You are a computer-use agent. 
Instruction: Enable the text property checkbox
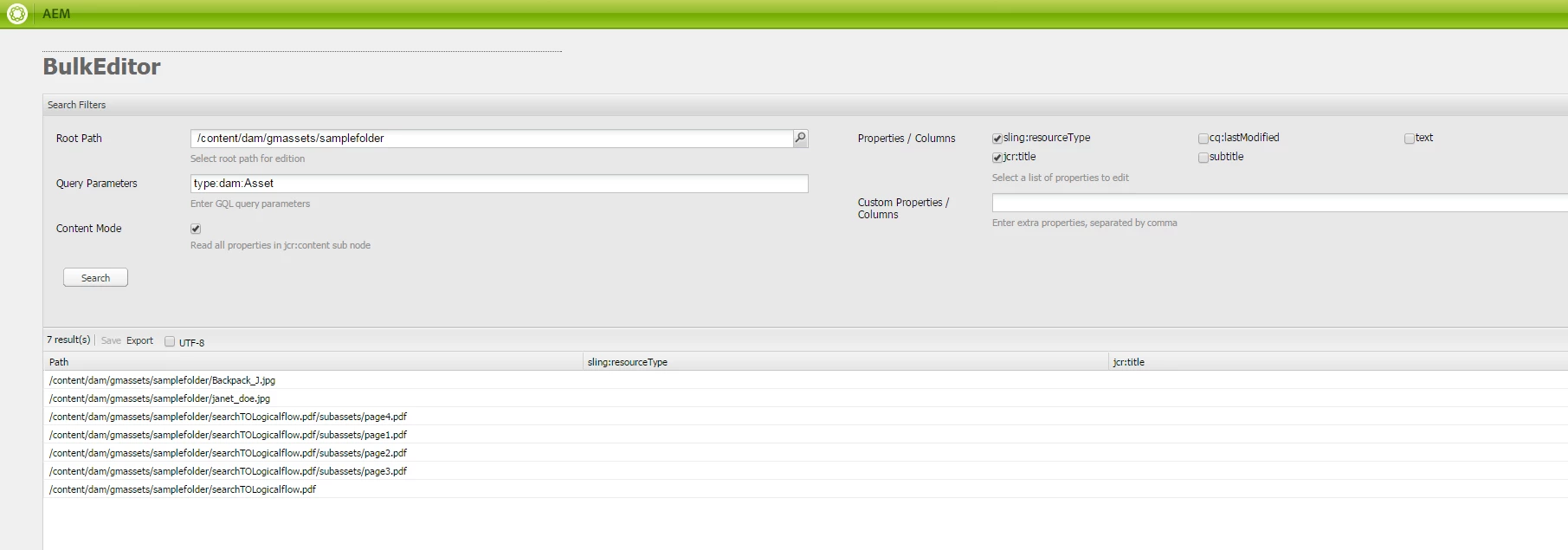[x=1409, y=139]
